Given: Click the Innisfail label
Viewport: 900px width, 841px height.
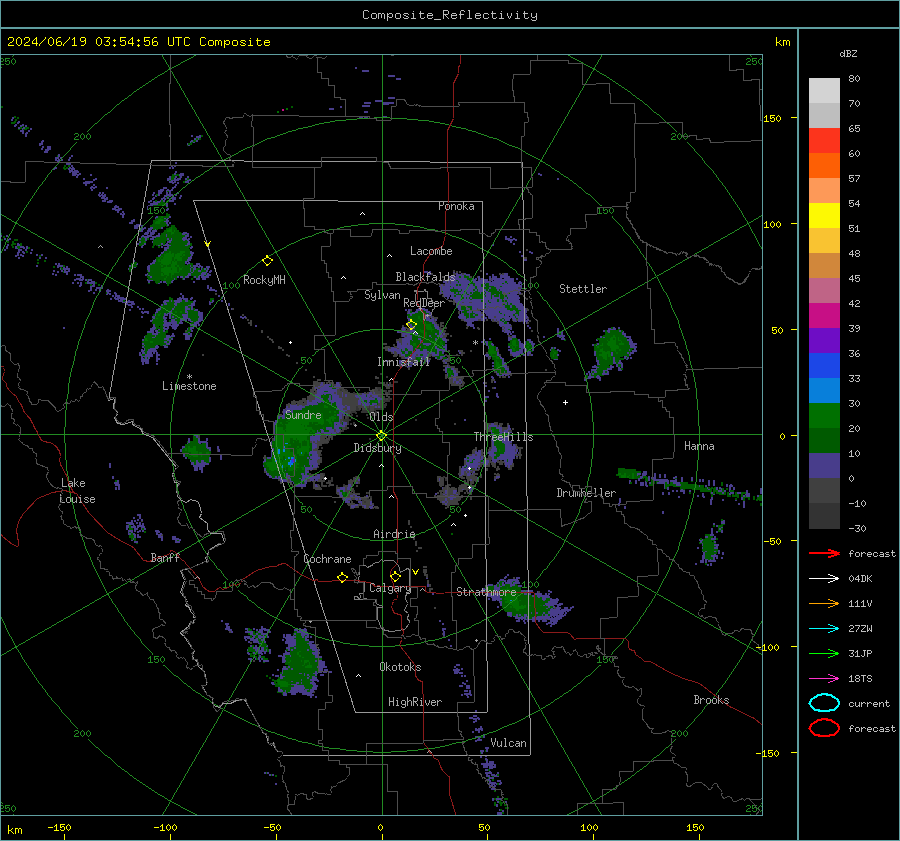Looking at the screenshot, I should [x=404, y=362].
